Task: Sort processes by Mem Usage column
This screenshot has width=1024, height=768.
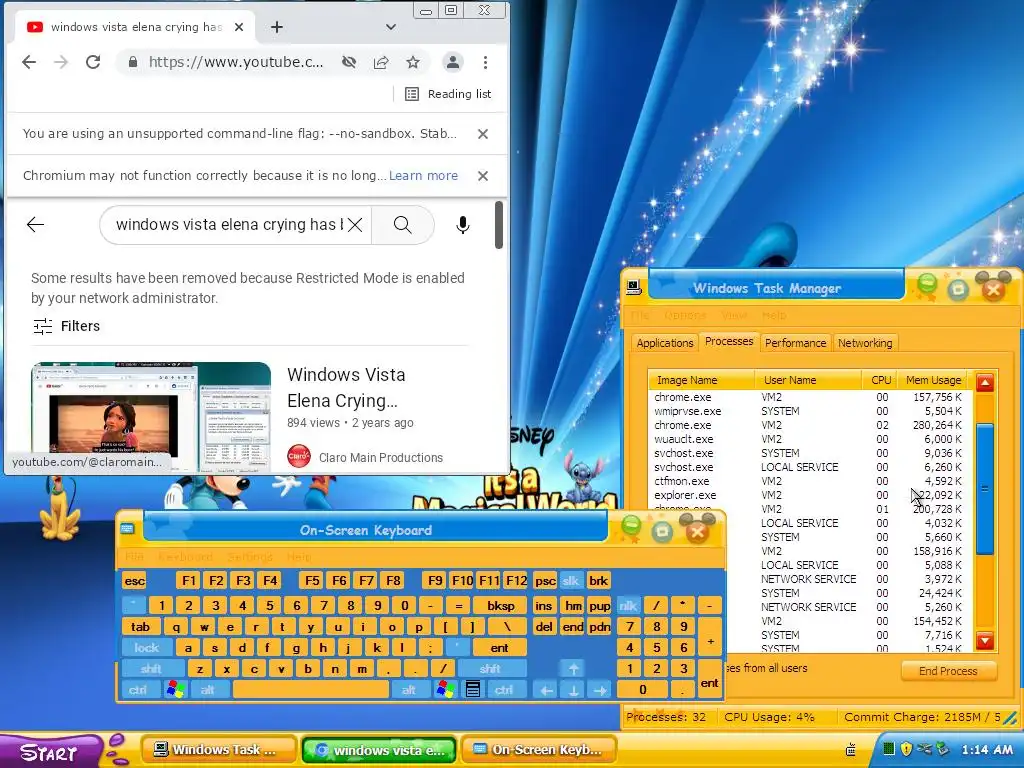Action: (x=933, y=380)
